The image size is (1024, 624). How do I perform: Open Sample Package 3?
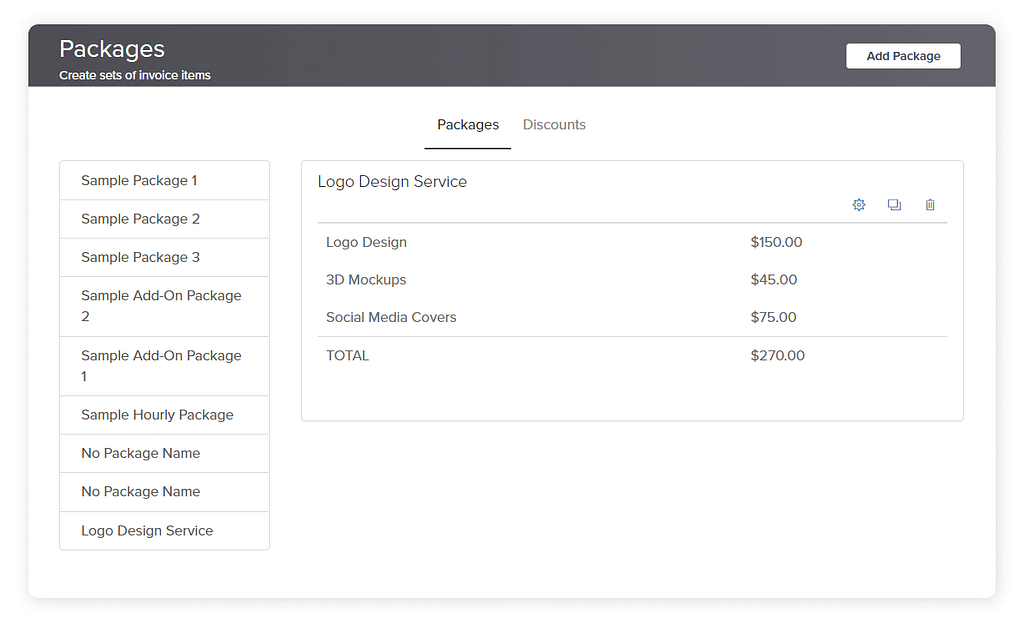pos(165,258)
